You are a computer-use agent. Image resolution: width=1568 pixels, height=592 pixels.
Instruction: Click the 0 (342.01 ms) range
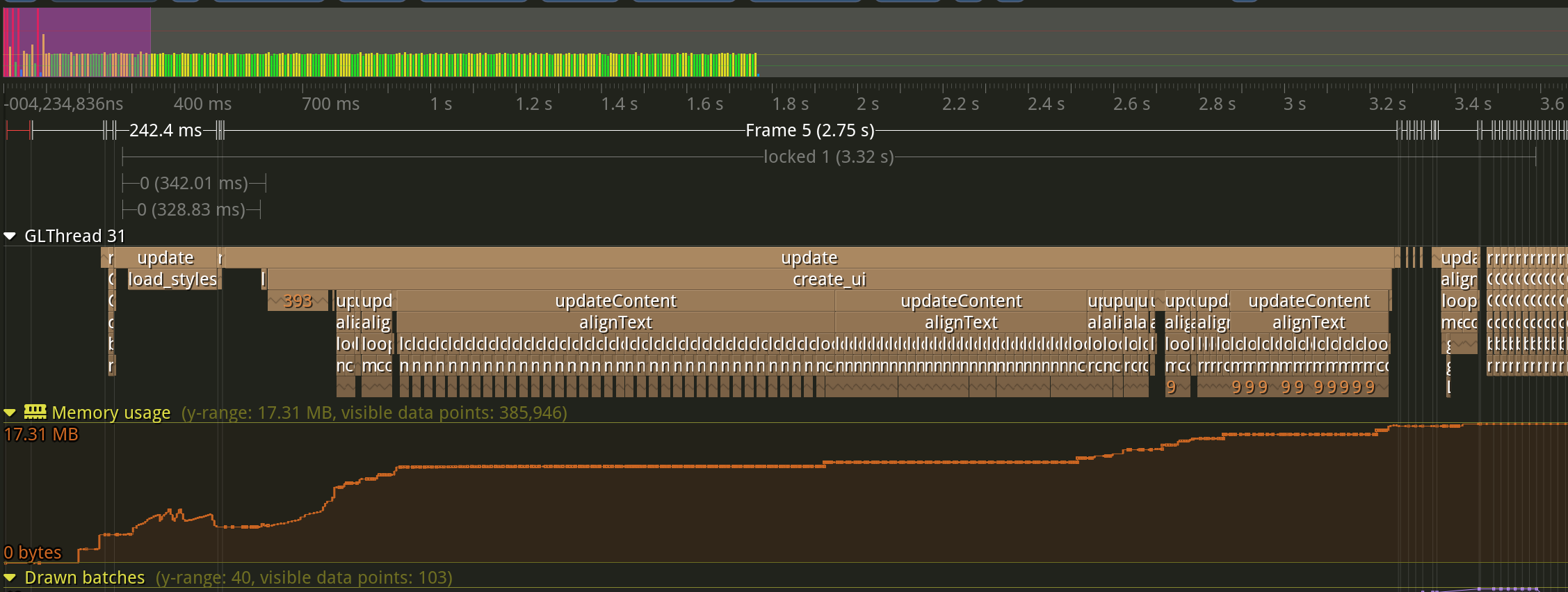coord(194,184)
